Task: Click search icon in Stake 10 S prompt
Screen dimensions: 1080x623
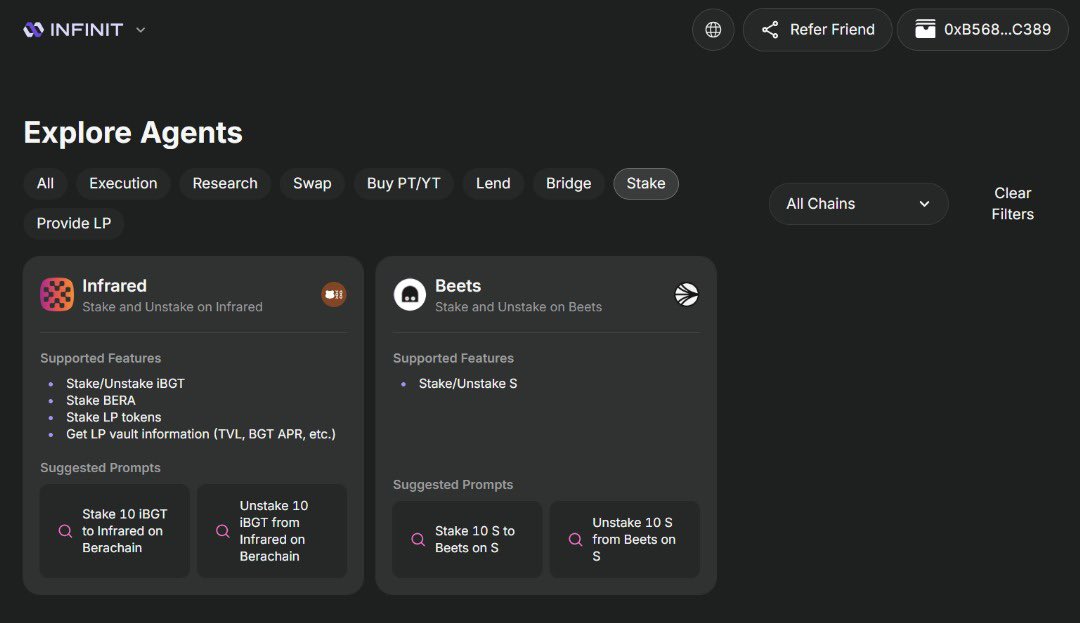Action: pyautogui.click(x=418, y=540)
